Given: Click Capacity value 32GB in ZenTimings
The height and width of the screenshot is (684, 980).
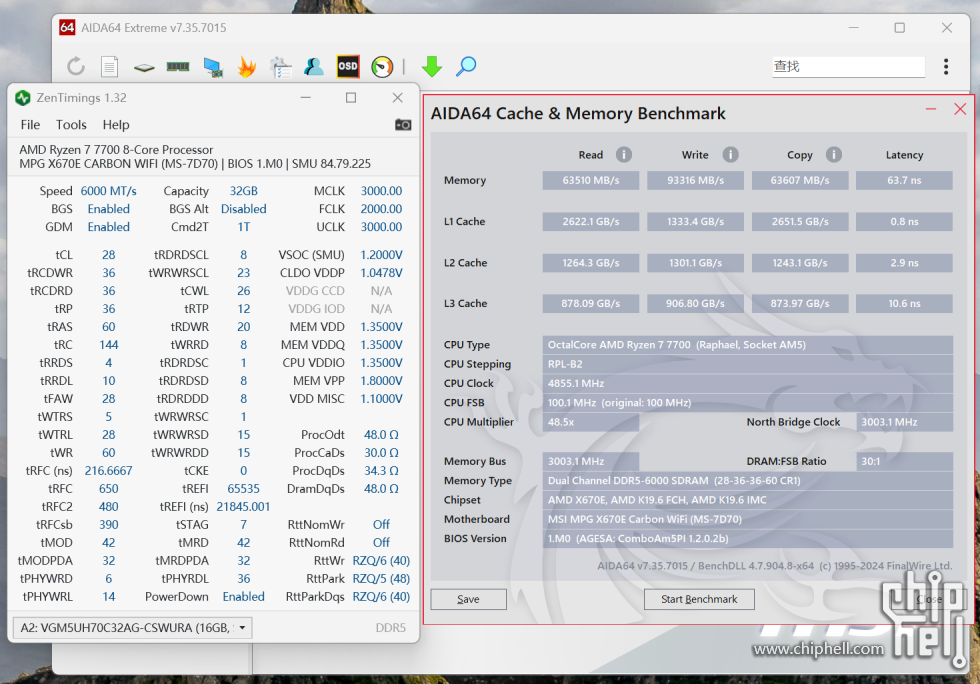Looking at the screenshot, I should 244,191.
